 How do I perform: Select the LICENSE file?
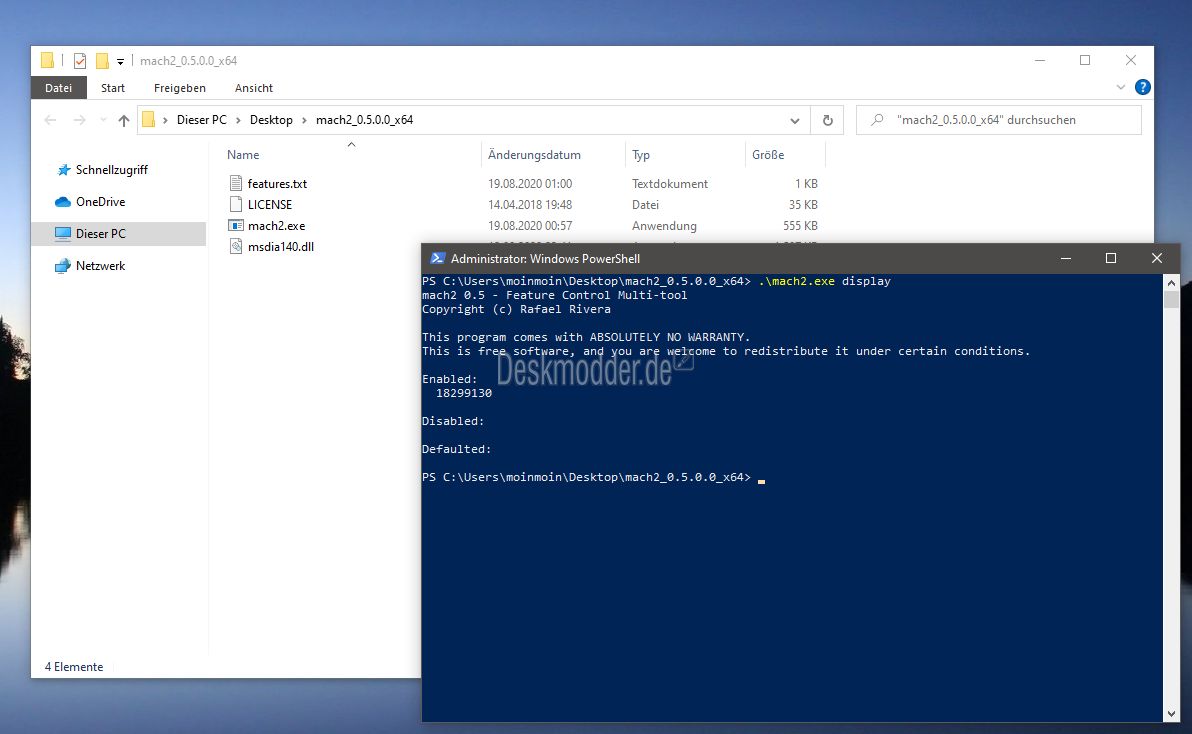[269, 204]
